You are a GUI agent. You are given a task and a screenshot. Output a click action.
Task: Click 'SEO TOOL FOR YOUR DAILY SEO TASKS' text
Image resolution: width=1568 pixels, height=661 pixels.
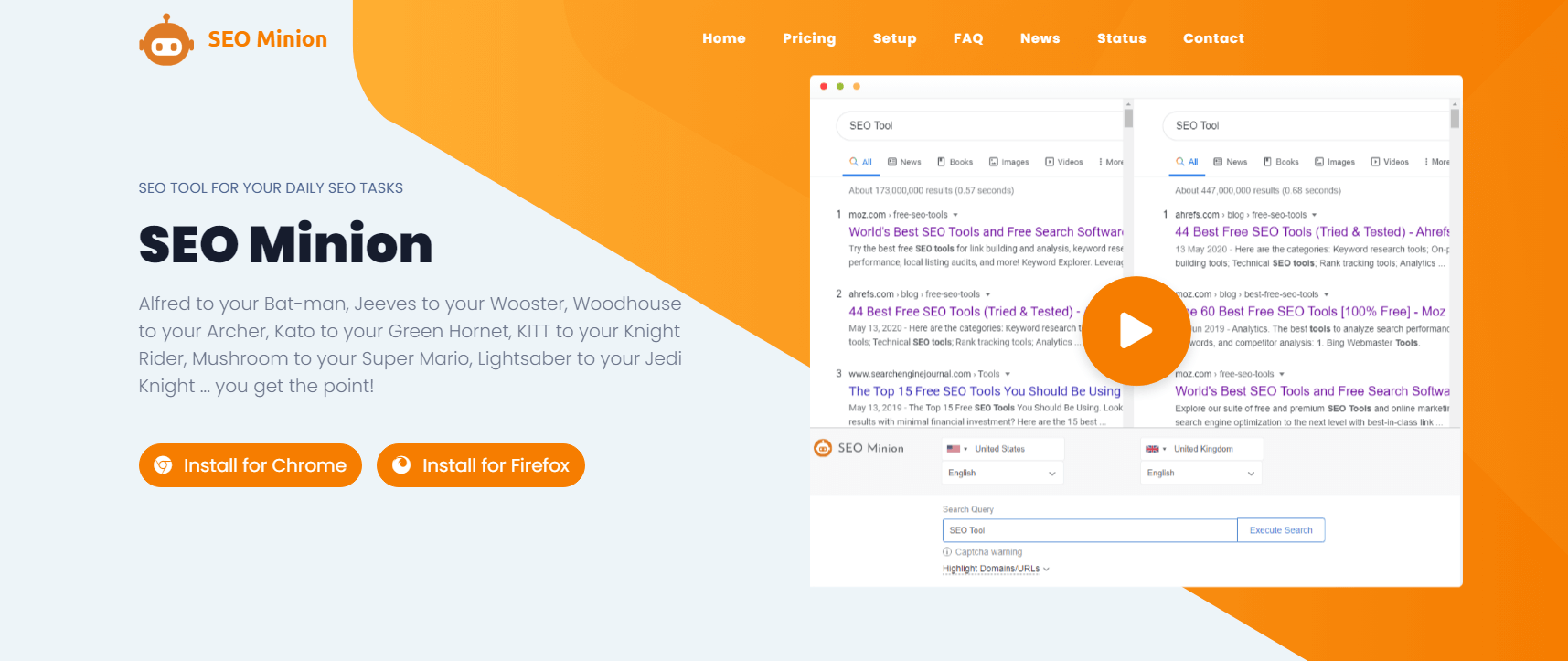271,188
